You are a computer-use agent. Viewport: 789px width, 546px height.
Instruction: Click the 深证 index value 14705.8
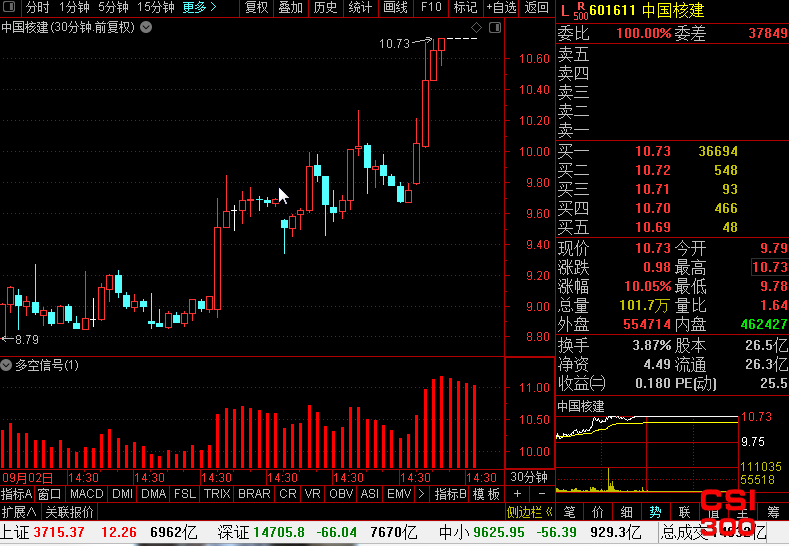coord(279,532)
